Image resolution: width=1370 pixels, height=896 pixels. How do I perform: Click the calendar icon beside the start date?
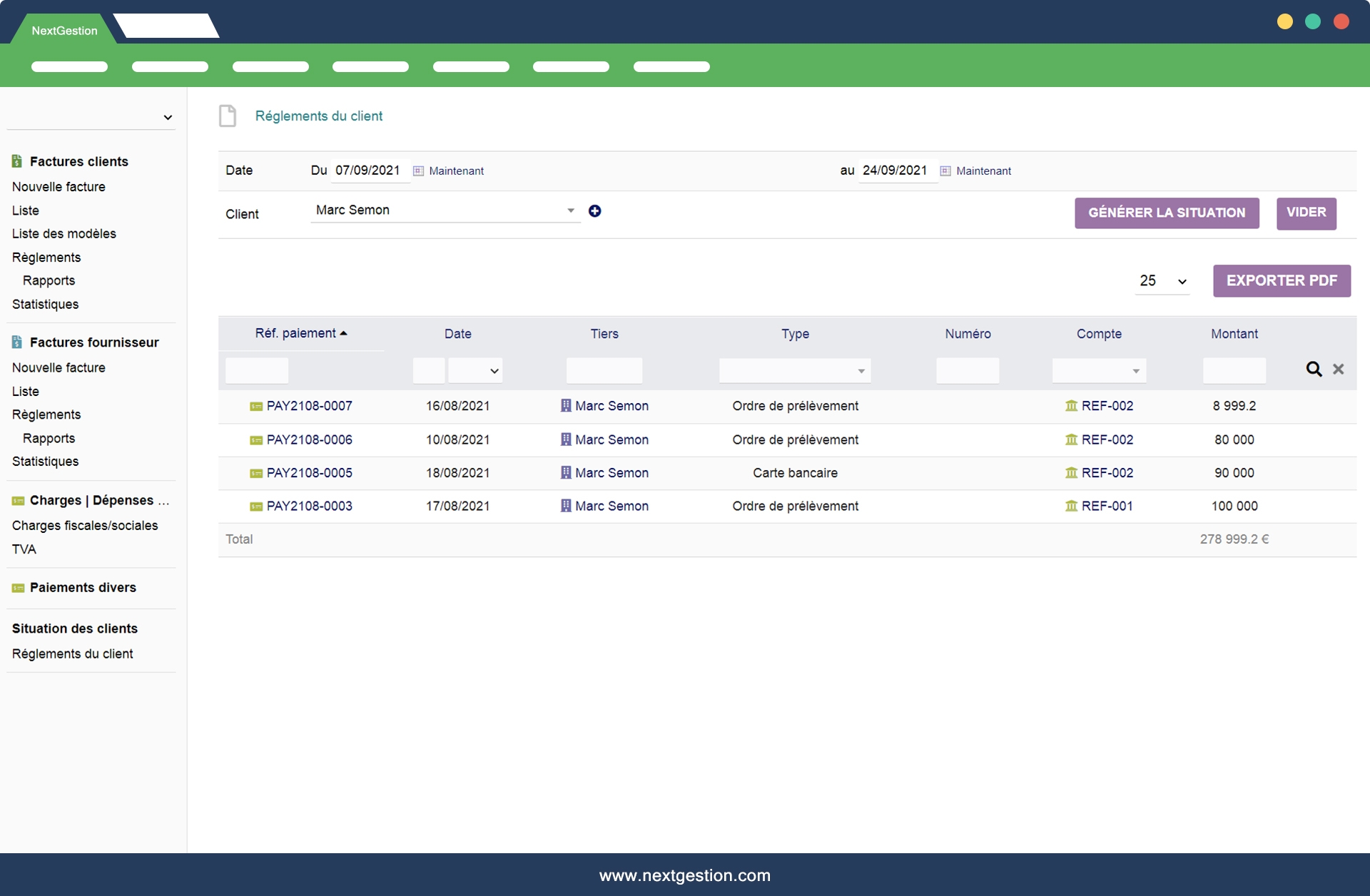419,171
